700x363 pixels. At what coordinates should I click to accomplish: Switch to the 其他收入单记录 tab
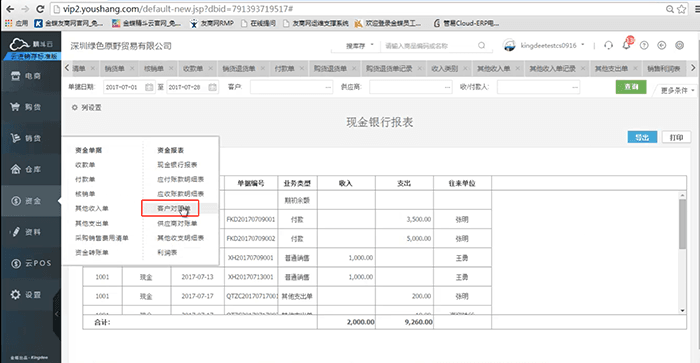pos(552,68)
